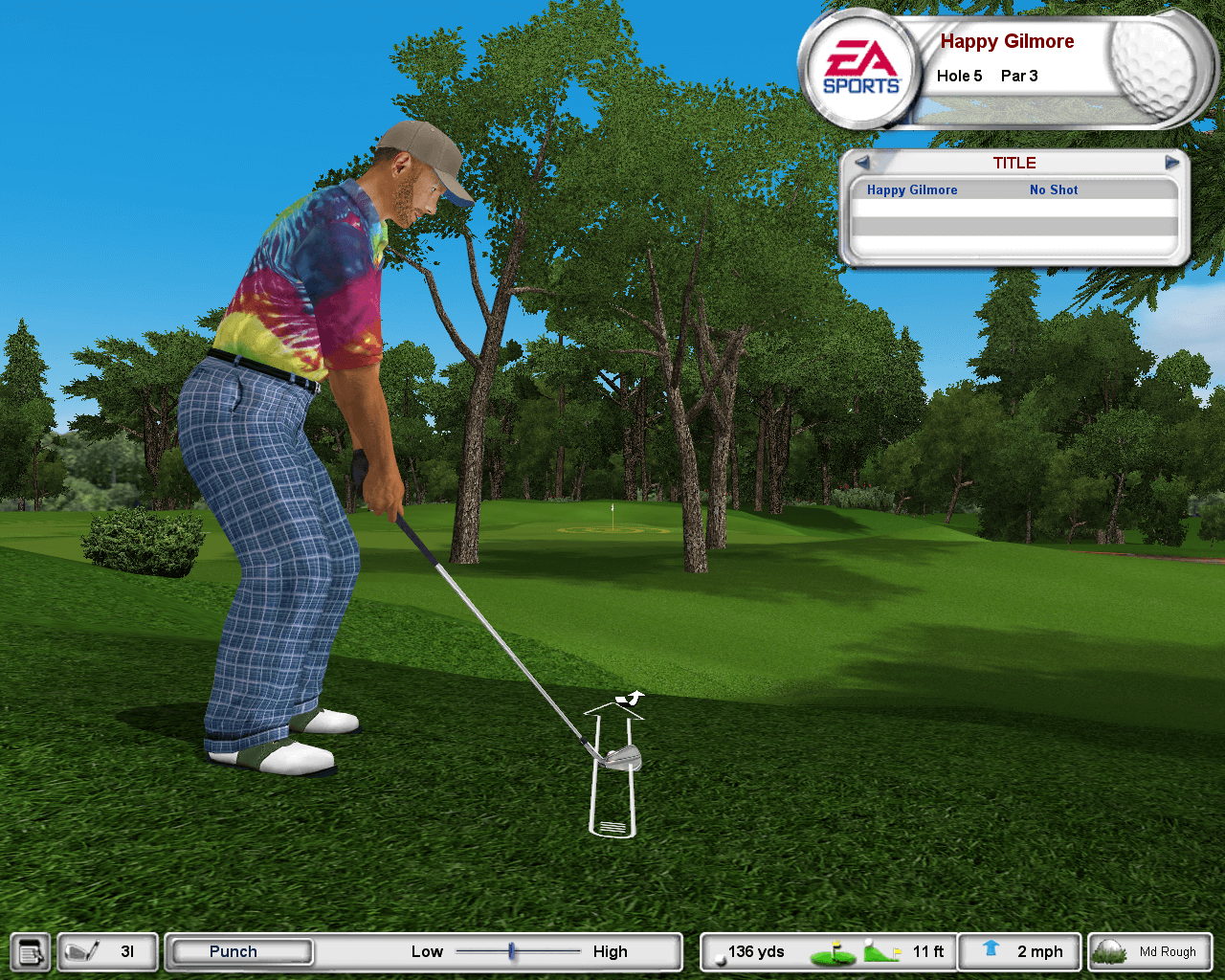Click the green and flag icon
Viewport: 1225px width, 980px height.
[x=833, y=953]
